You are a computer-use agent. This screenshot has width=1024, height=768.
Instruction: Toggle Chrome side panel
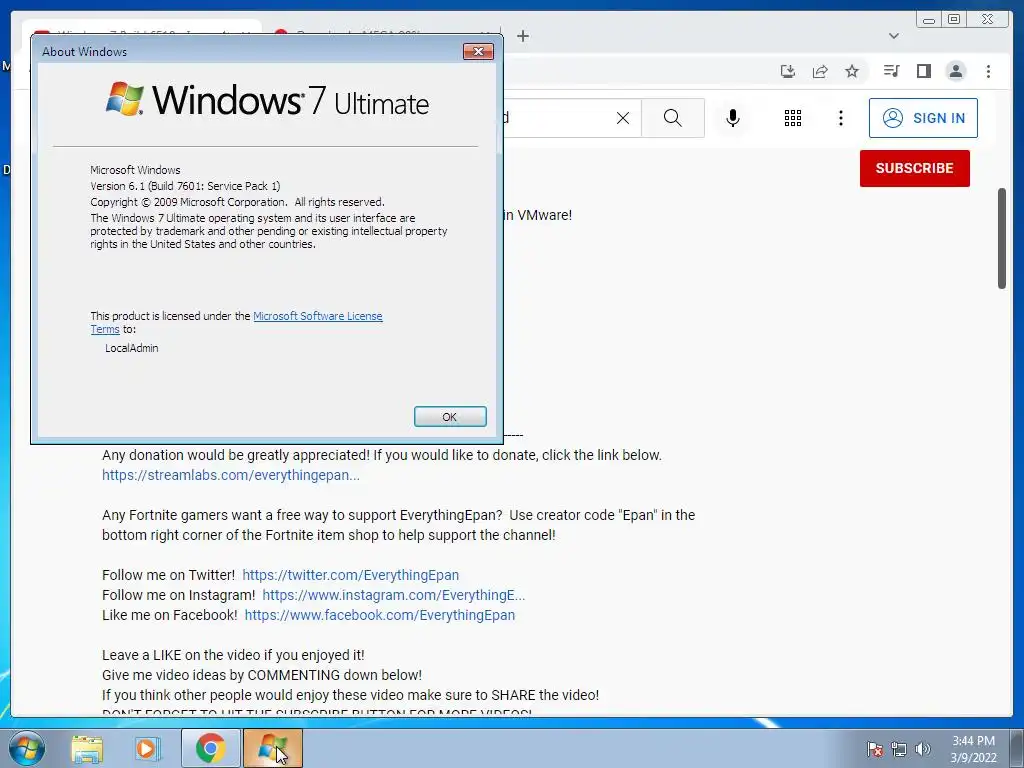point(923,71)
